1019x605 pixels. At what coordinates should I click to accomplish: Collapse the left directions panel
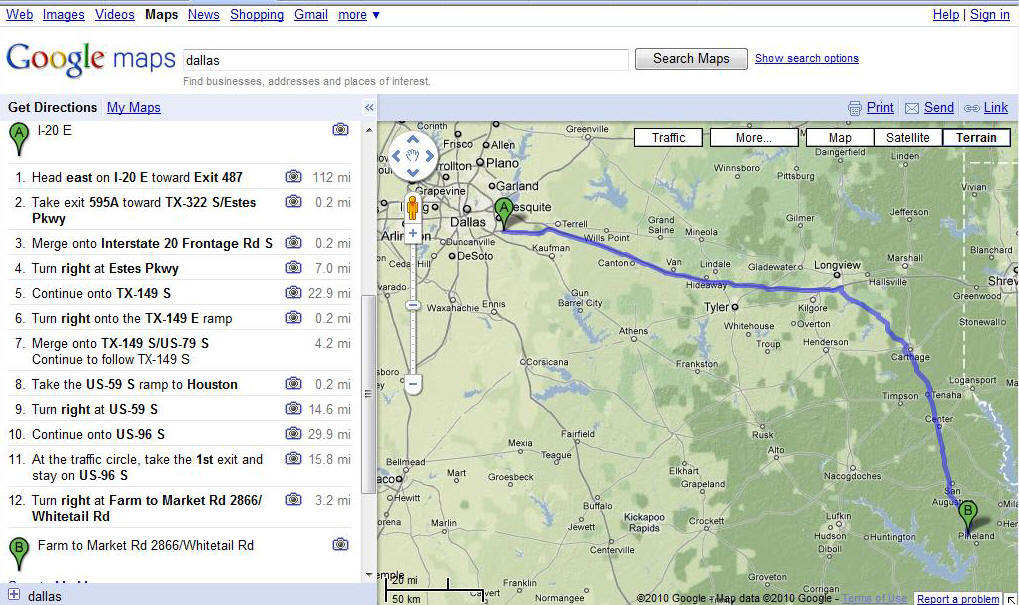click(x=368, y=108)
